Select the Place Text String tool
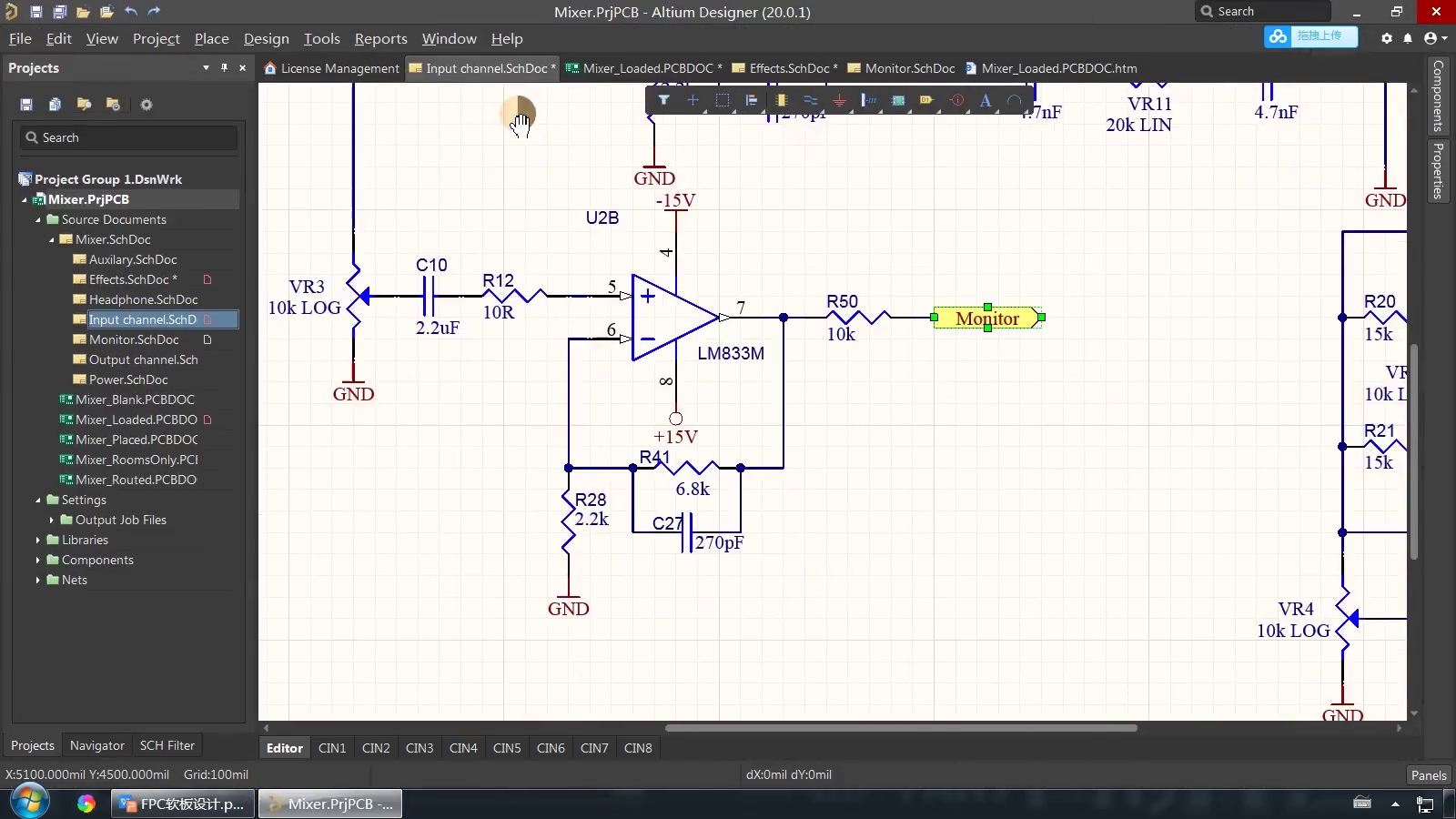 [986, 101]
